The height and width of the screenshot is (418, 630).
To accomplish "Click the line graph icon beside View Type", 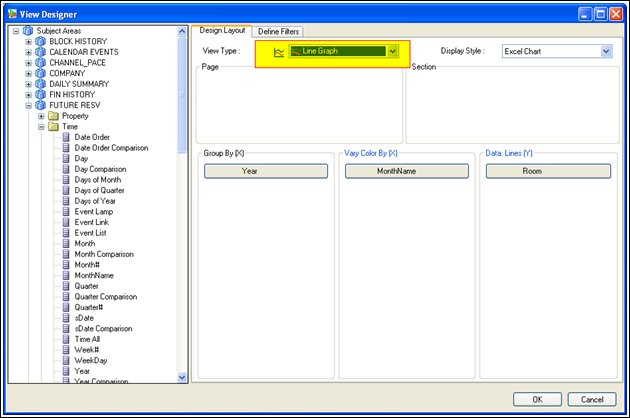I will click(279, 51).
